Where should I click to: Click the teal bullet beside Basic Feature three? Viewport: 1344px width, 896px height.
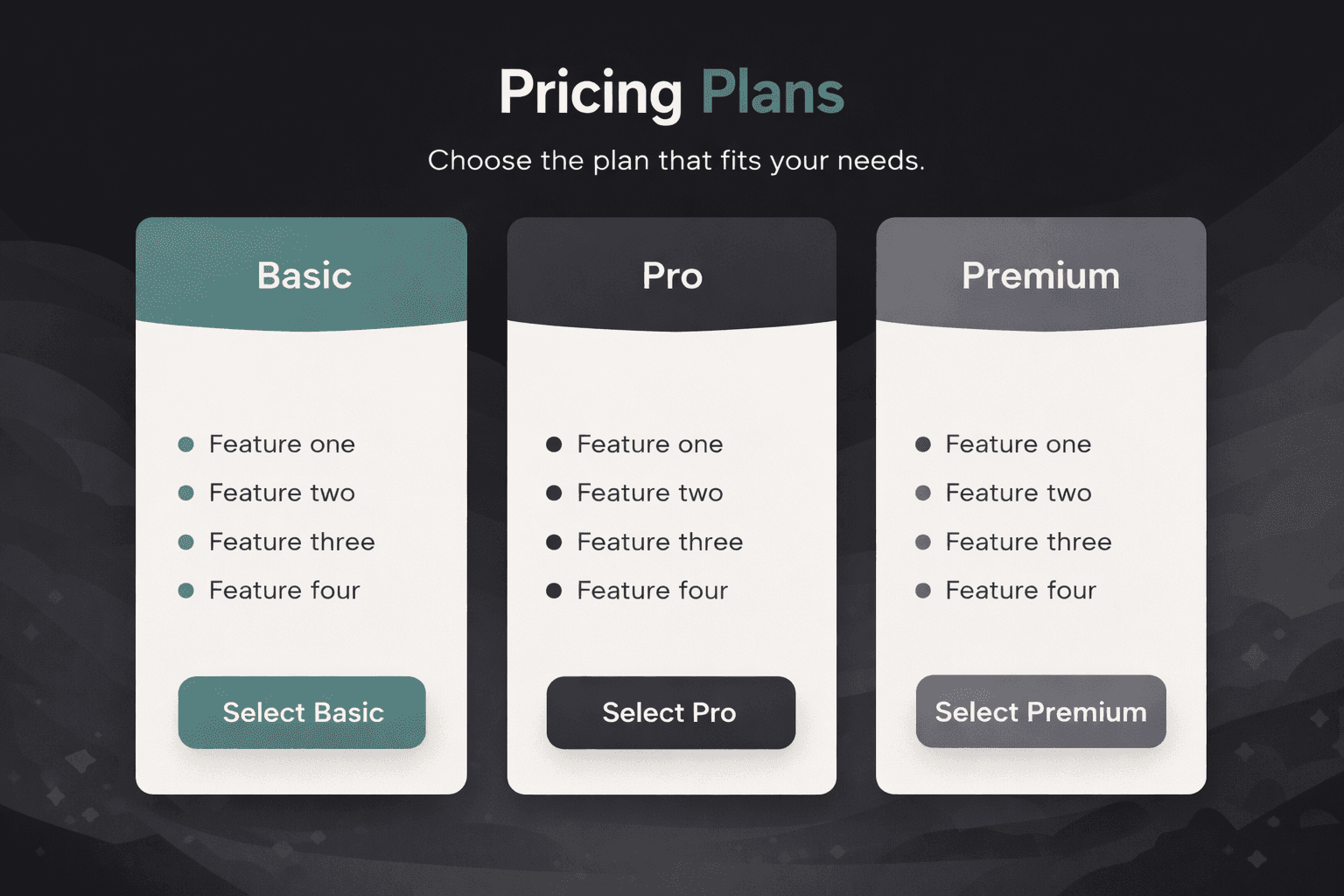point(186,542)
